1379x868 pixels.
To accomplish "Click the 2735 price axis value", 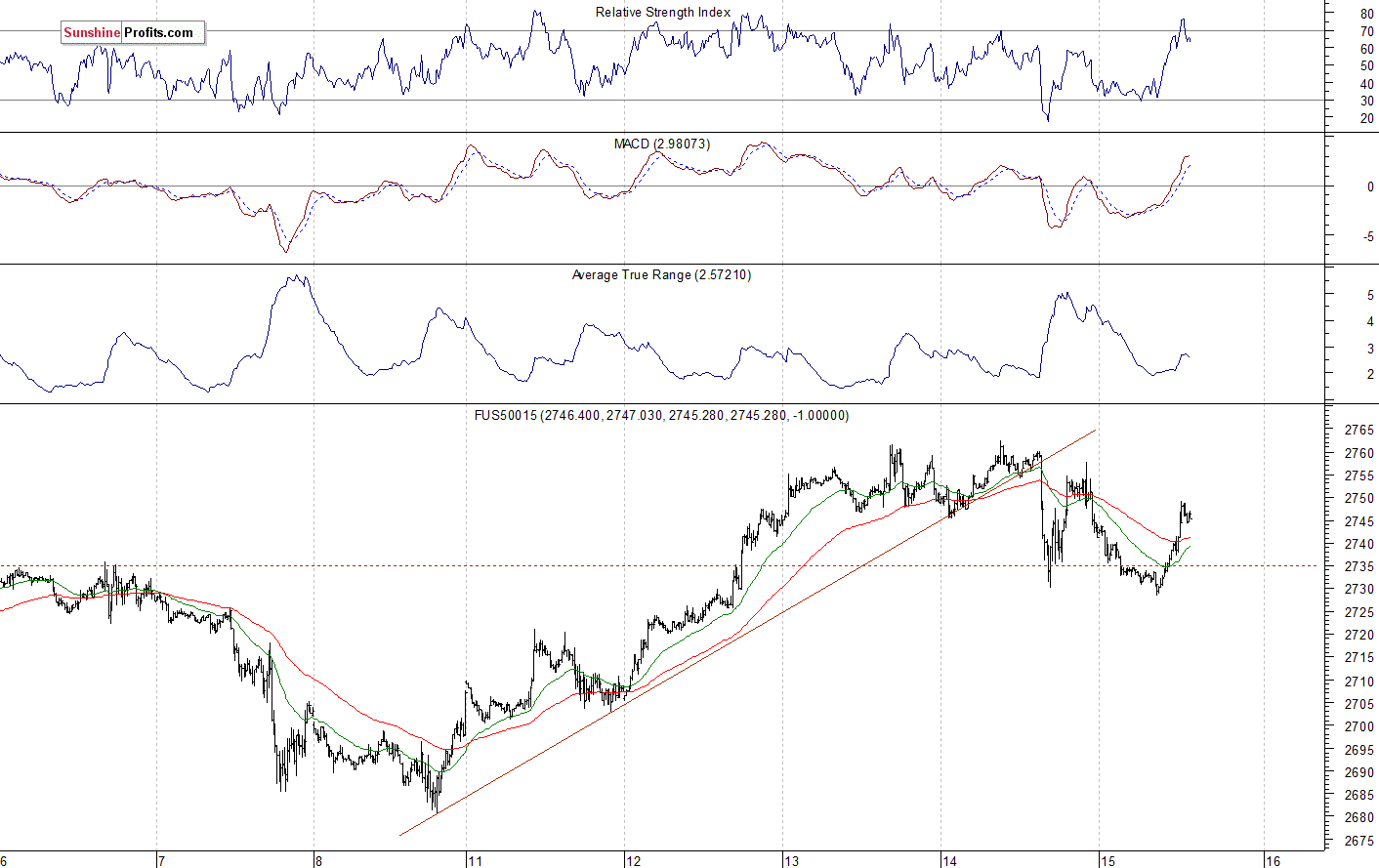I will click(1358, 566).
